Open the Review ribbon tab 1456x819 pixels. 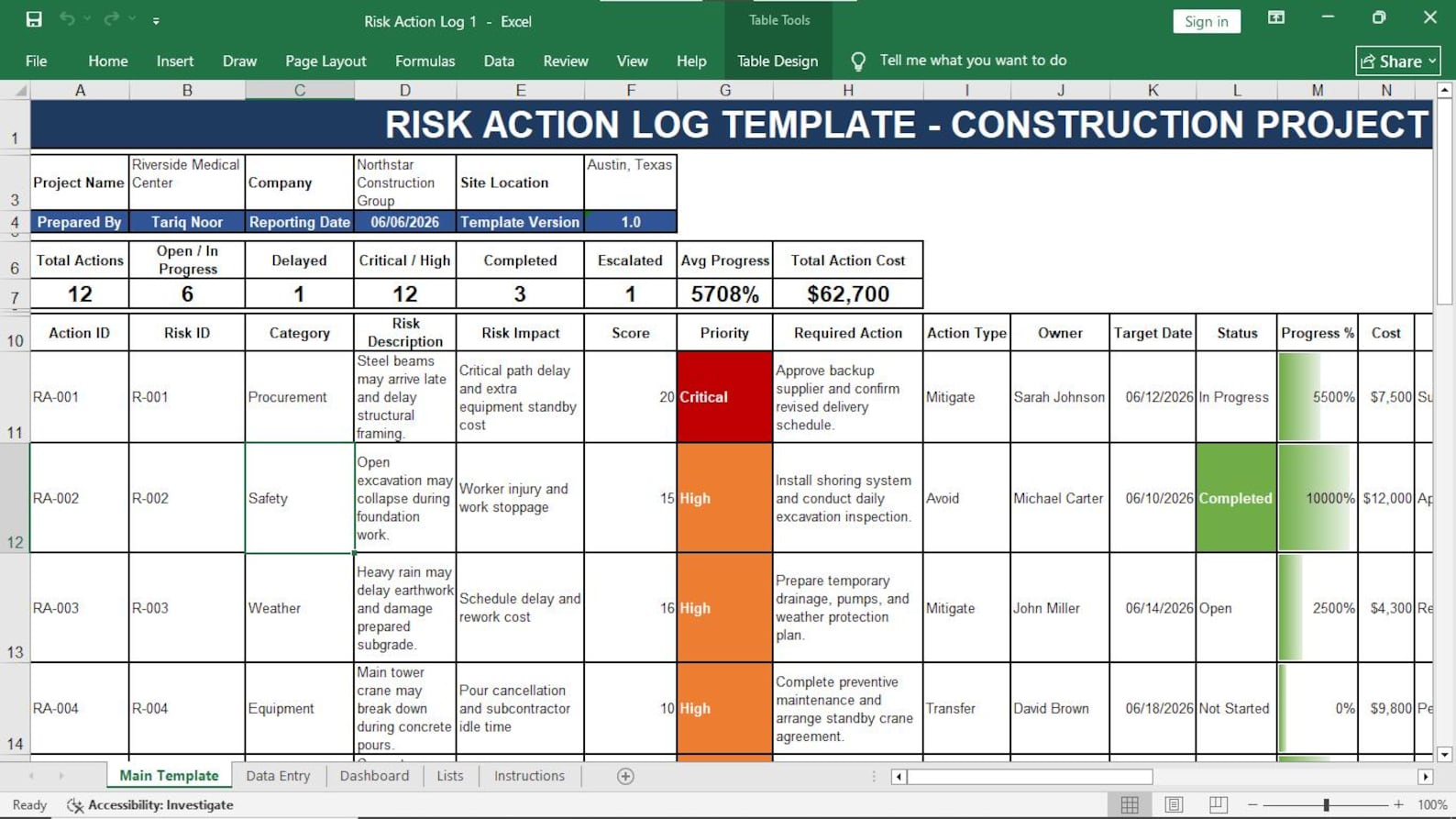566,61
